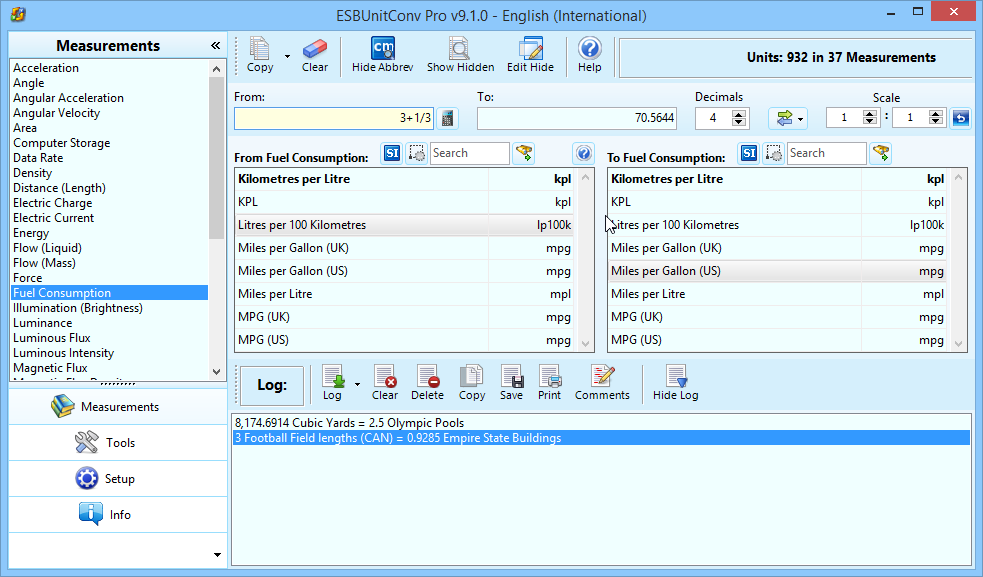Click SI filter icon for From units

(x=392, y=153)
